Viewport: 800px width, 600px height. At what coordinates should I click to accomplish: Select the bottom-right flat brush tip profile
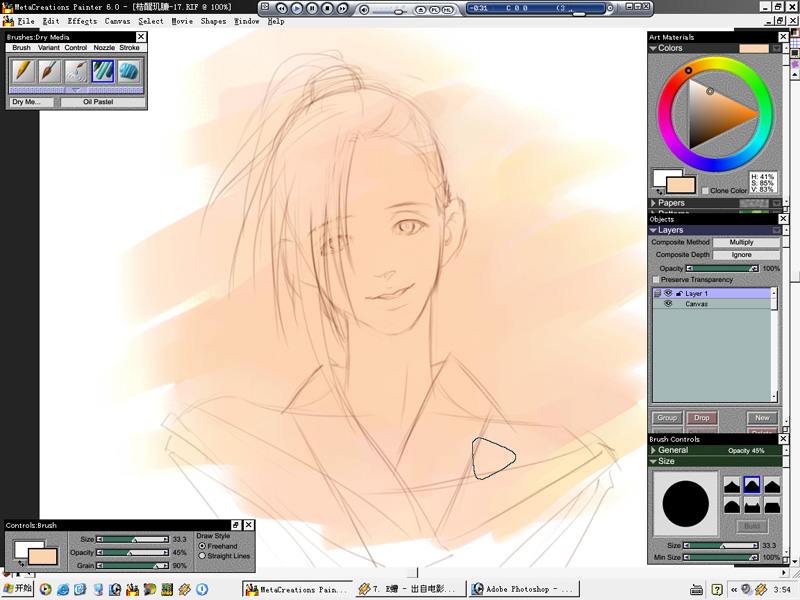(771, 506)
